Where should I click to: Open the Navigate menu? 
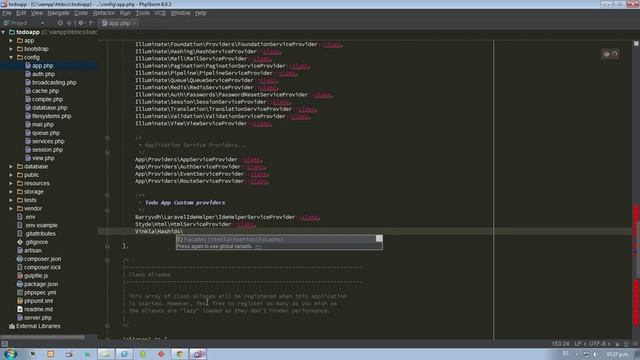pos(58,13)
